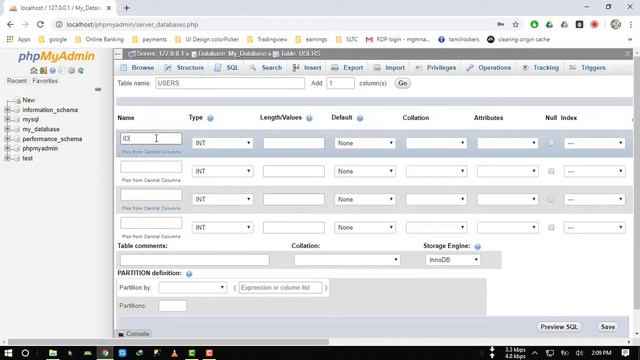Click horizontal scrollbar at page bottom

point(168,342)
